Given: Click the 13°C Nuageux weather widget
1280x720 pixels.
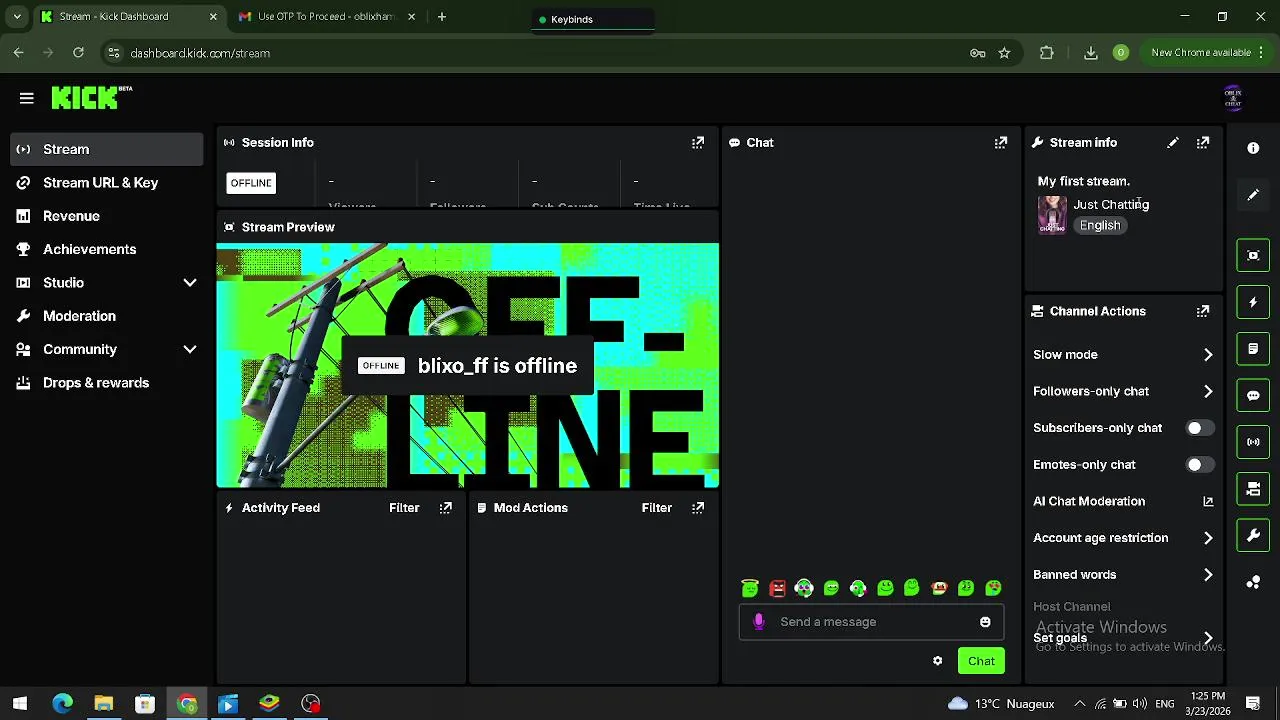Looking at the screenshot, I should click(1000, 704).
